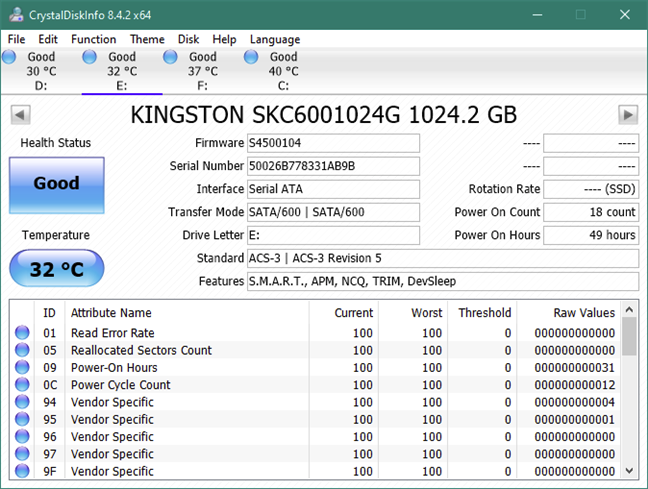The image size is (648, 489).
Task: Click status orb for attribute 94
Action: point(22,402)
